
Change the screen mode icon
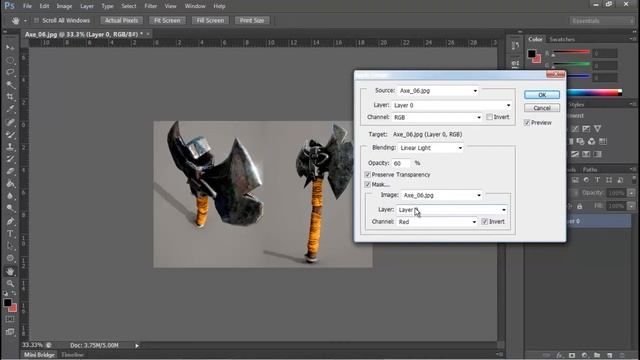[x=10, y=332]
